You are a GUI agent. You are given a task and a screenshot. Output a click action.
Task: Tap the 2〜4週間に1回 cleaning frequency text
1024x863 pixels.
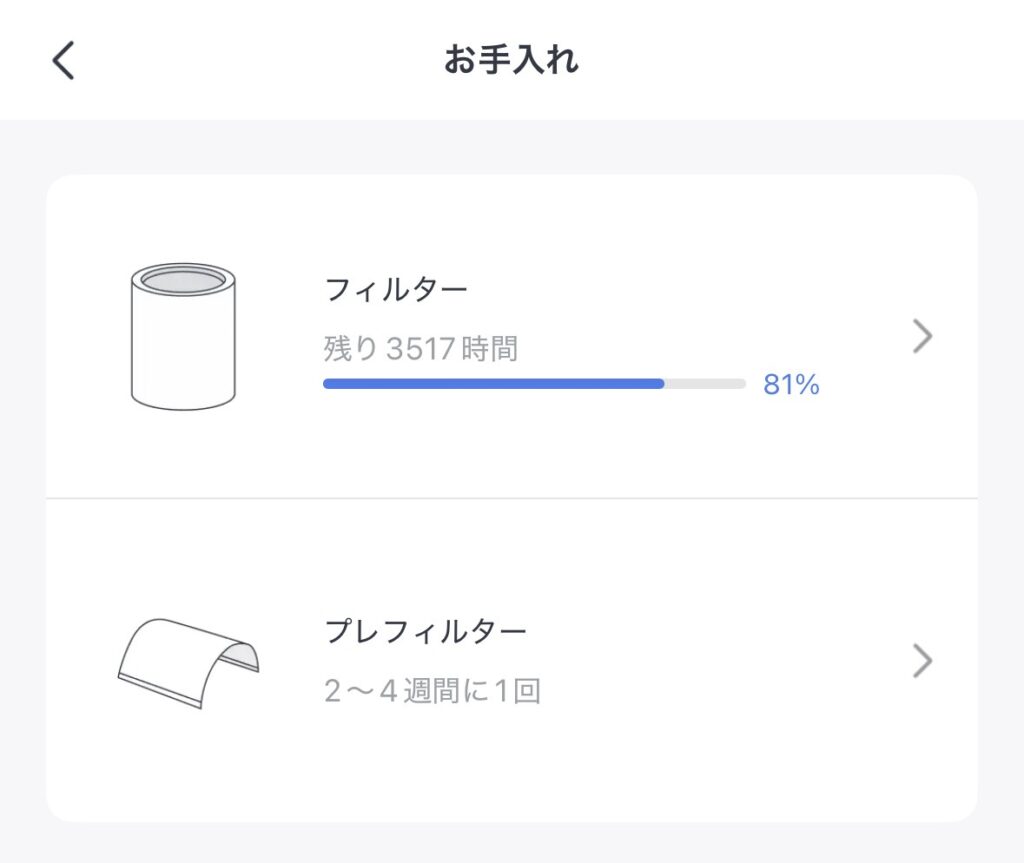(x=432, y=691)
